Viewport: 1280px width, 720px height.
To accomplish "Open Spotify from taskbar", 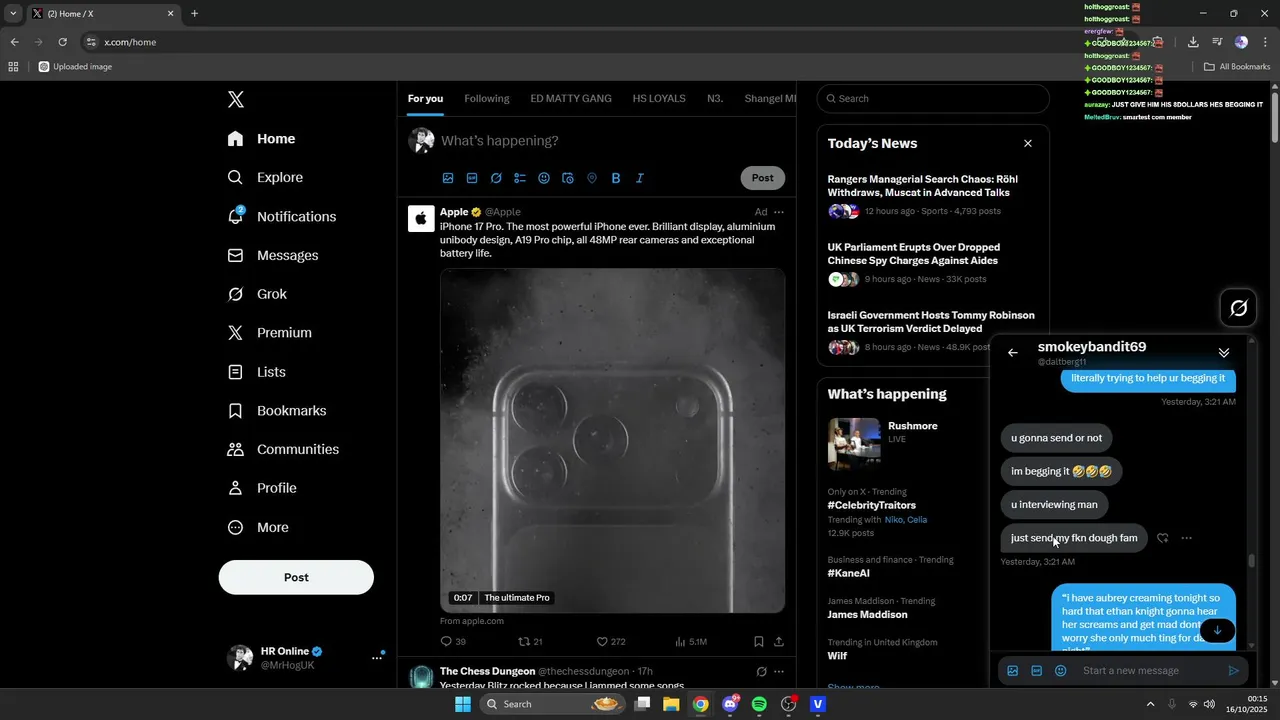I will [759, 704].
